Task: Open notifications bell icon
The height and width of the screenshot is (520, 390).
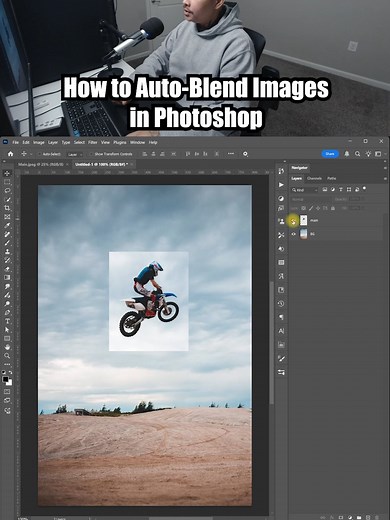Action: (x=347, y=154)
